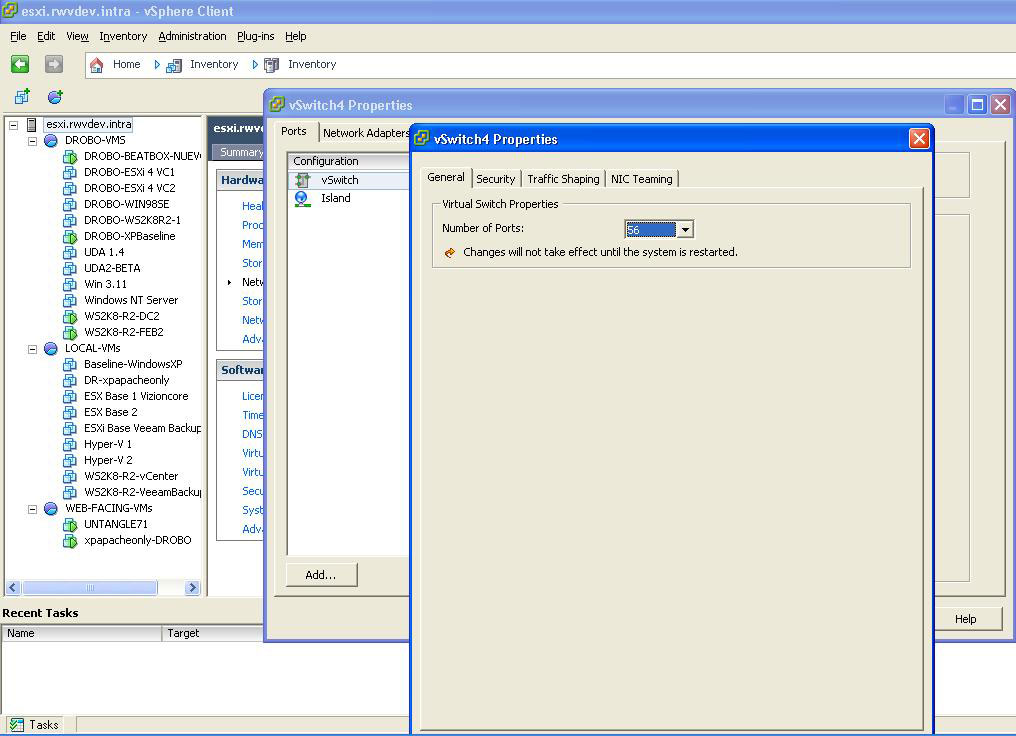Image resolution: width=1016 pixels, height=736 pixels.
Task: Open the NIC Teaming tab
Action: [x=641, y=179]
